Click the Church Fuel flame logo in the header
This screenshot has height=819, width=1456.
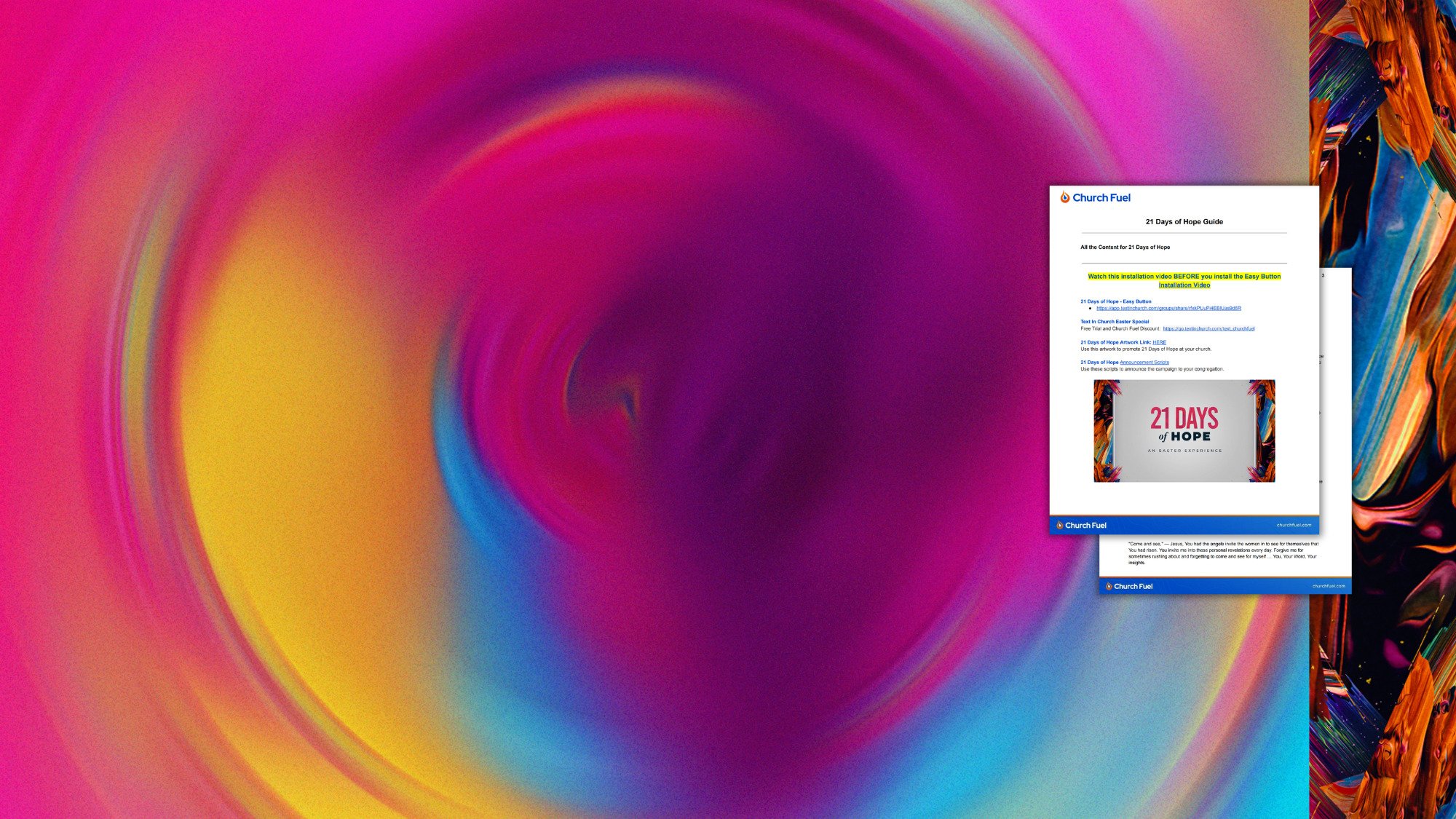pos(1064,197)
